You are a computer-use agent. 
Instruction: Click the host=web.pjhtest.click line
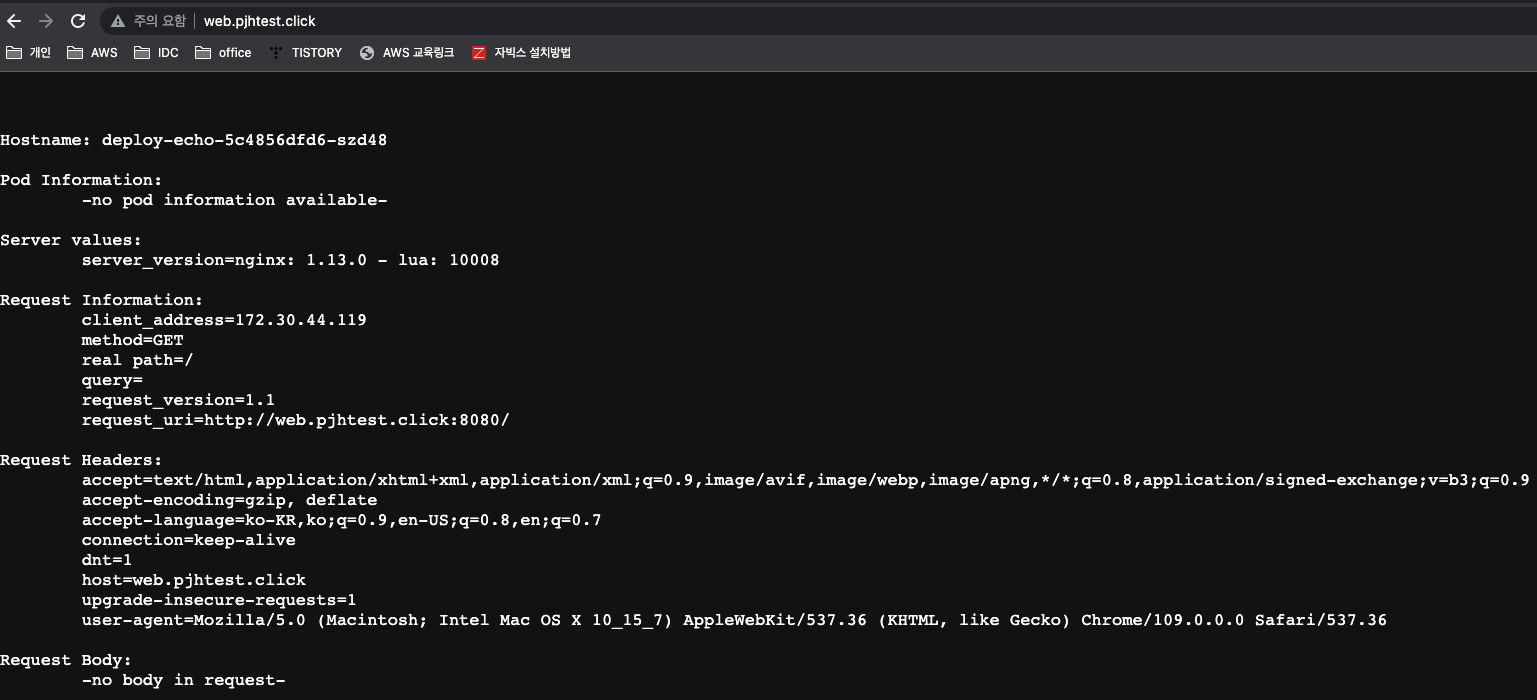194,580
